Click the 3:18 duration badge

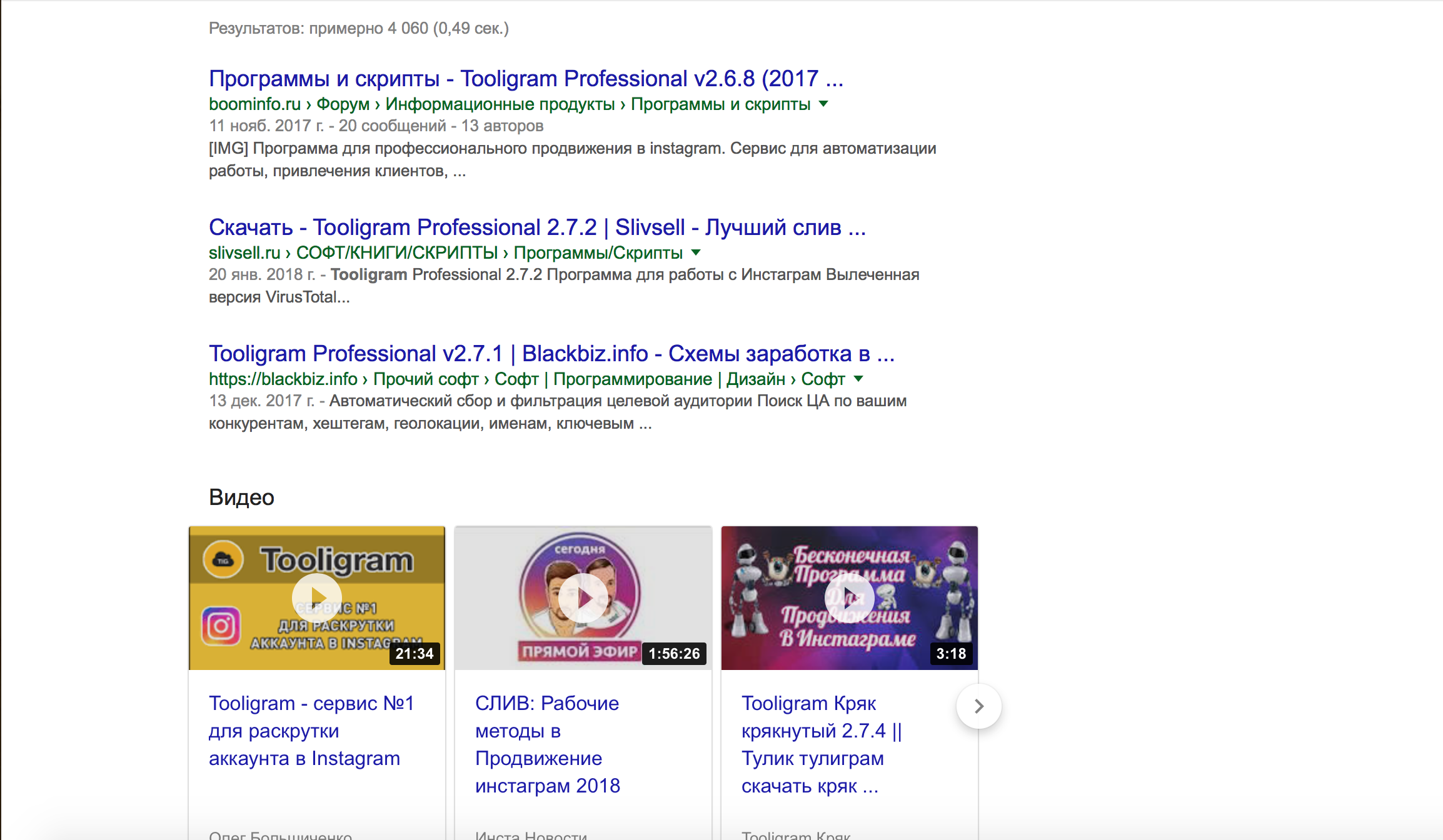(x=951, y=654)
